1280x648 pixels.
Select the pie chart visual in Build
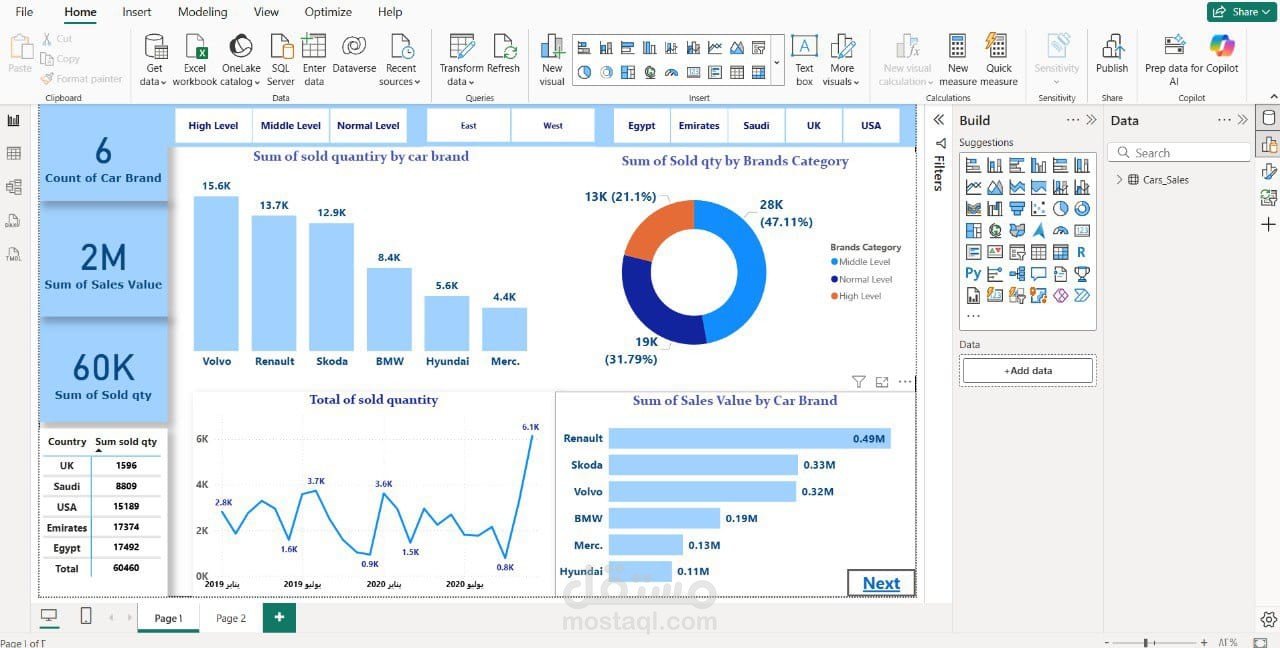pyautogui.click(x=1060, y=208)
